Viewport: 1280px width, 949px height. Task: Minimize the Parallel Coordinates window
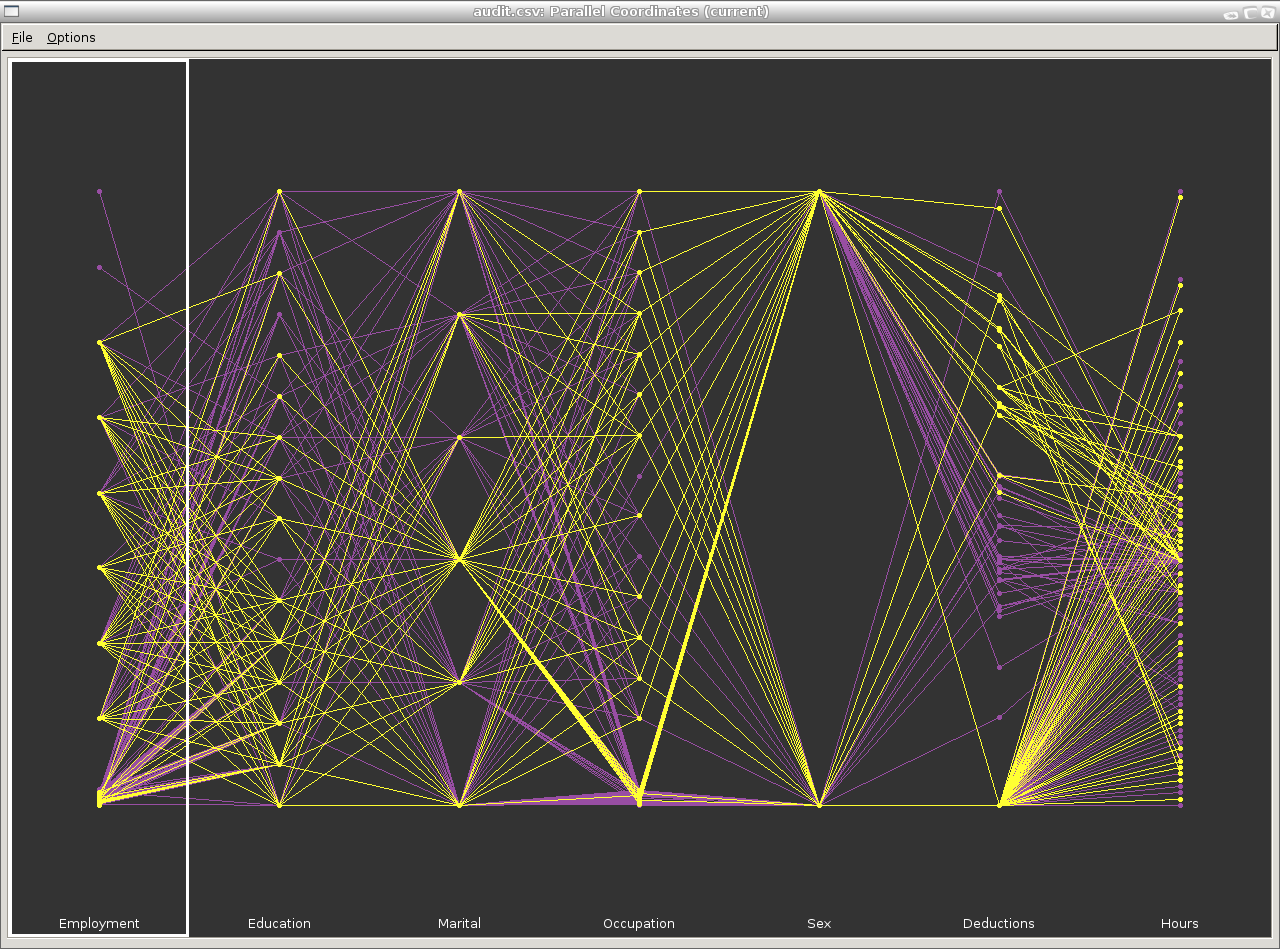pos(1231,13)
